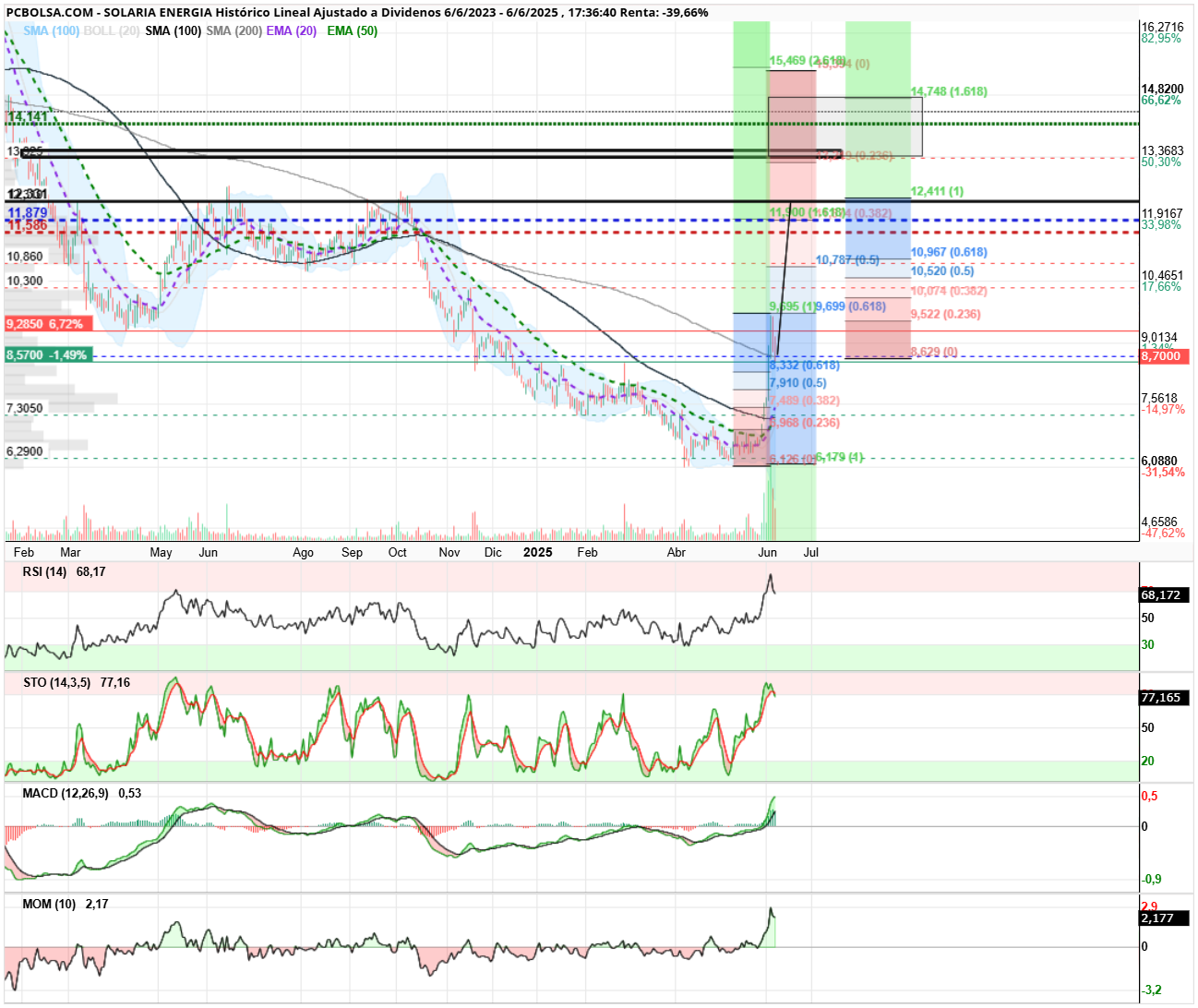Click the 33,98% axis percentage

[1161, 225]
